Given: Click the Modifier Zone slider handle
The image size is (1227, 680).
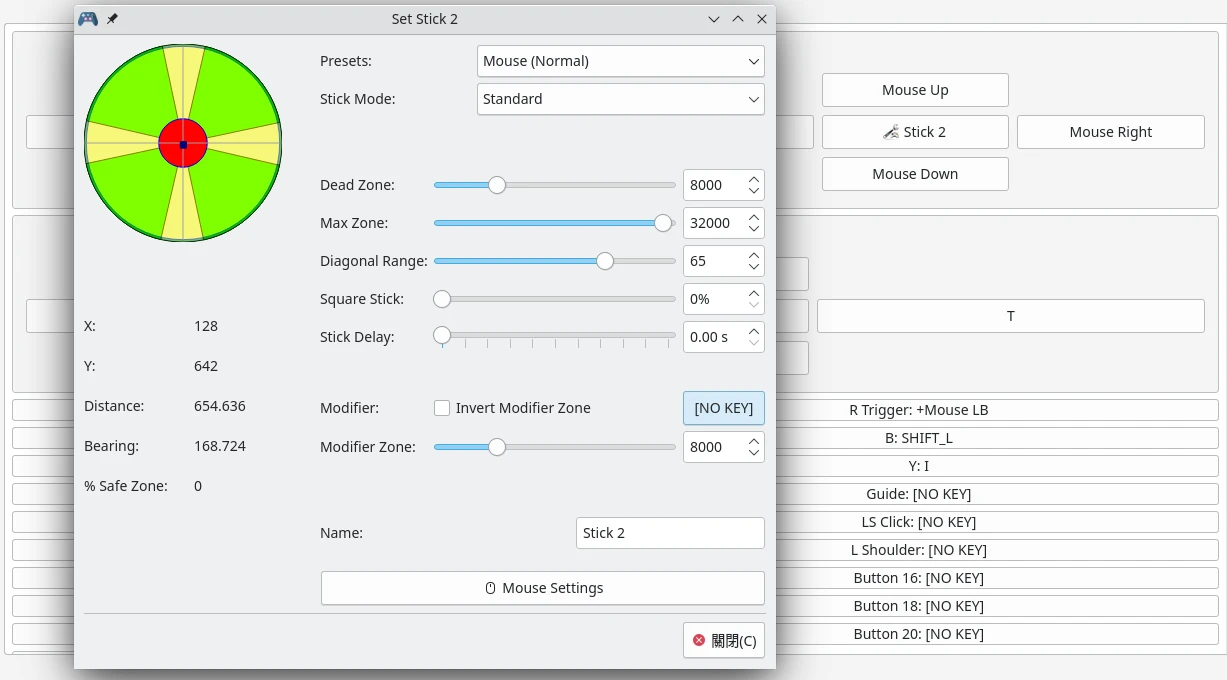Looking at the screenshot, I should (x=496, y=447).
